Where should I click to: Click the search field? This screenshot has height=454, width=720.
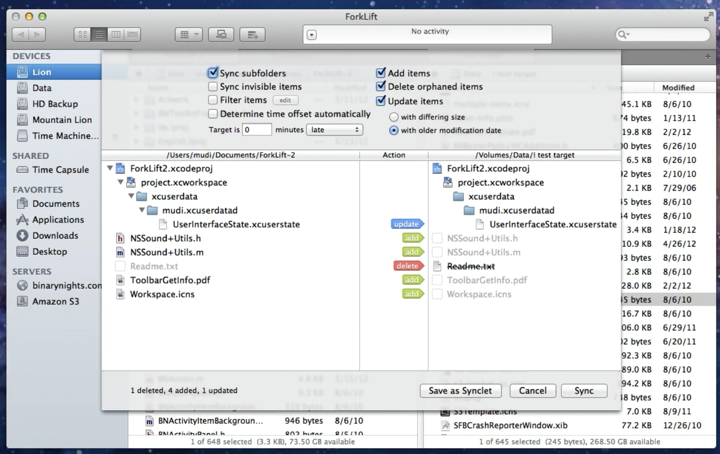[x=662, y=34]
